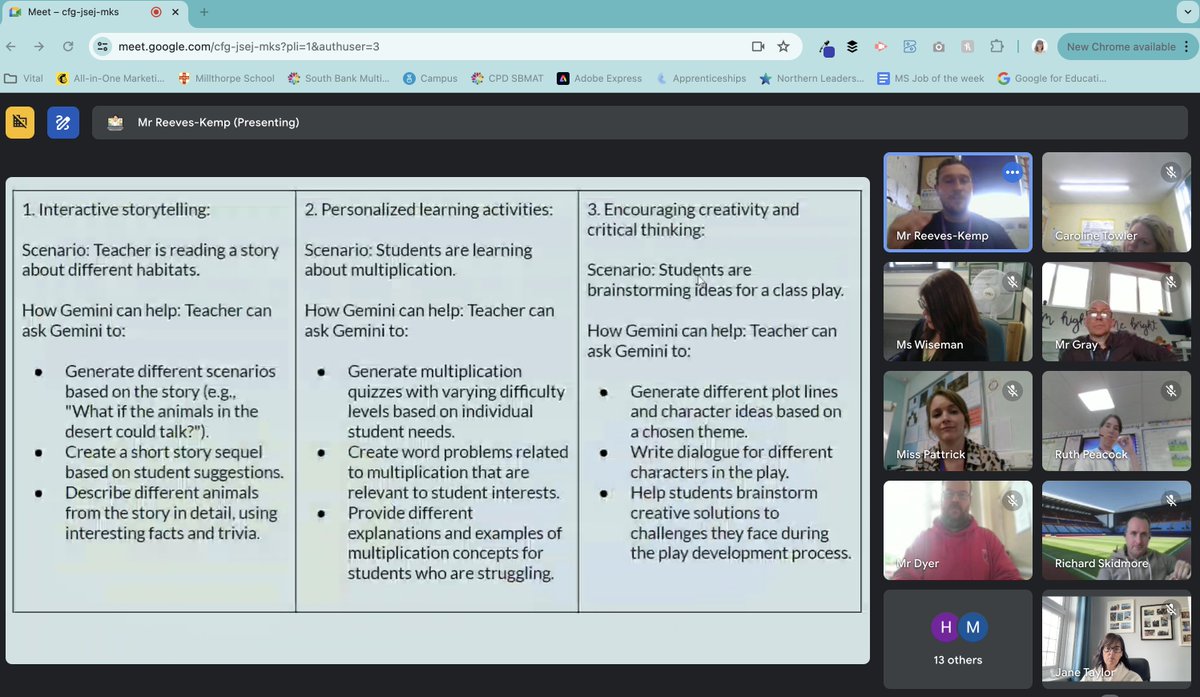This screenshot has width=1200, height=697.
Task: Select Miss Pattrick's video tile
Action: point(958,420)
